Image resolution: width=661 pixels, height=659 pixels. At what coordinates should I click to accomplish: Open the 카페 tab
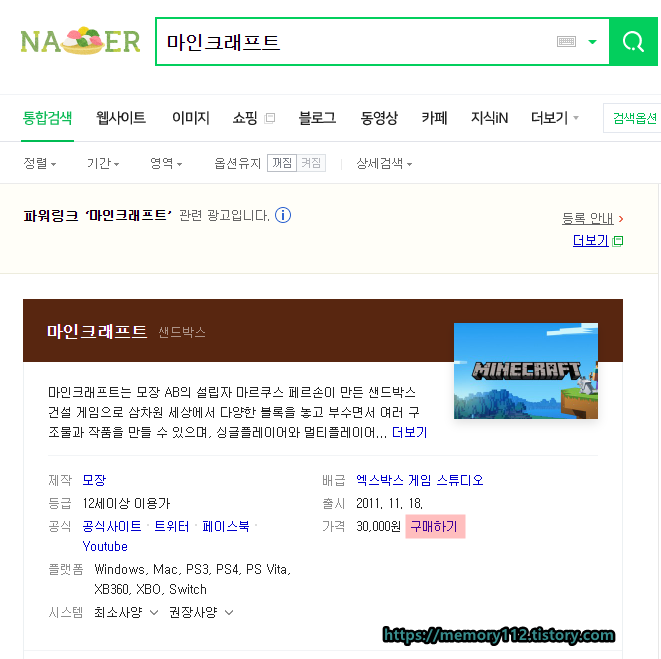tap(434, 118)
